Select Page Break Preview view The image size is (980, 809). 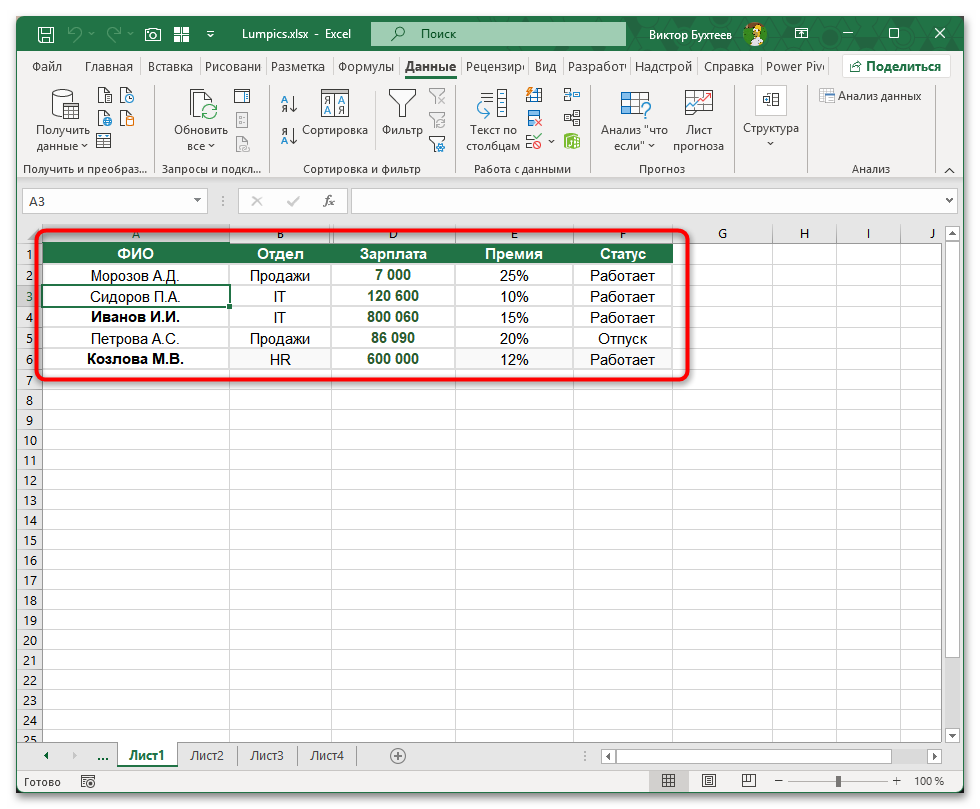click(x=749, y=780)
